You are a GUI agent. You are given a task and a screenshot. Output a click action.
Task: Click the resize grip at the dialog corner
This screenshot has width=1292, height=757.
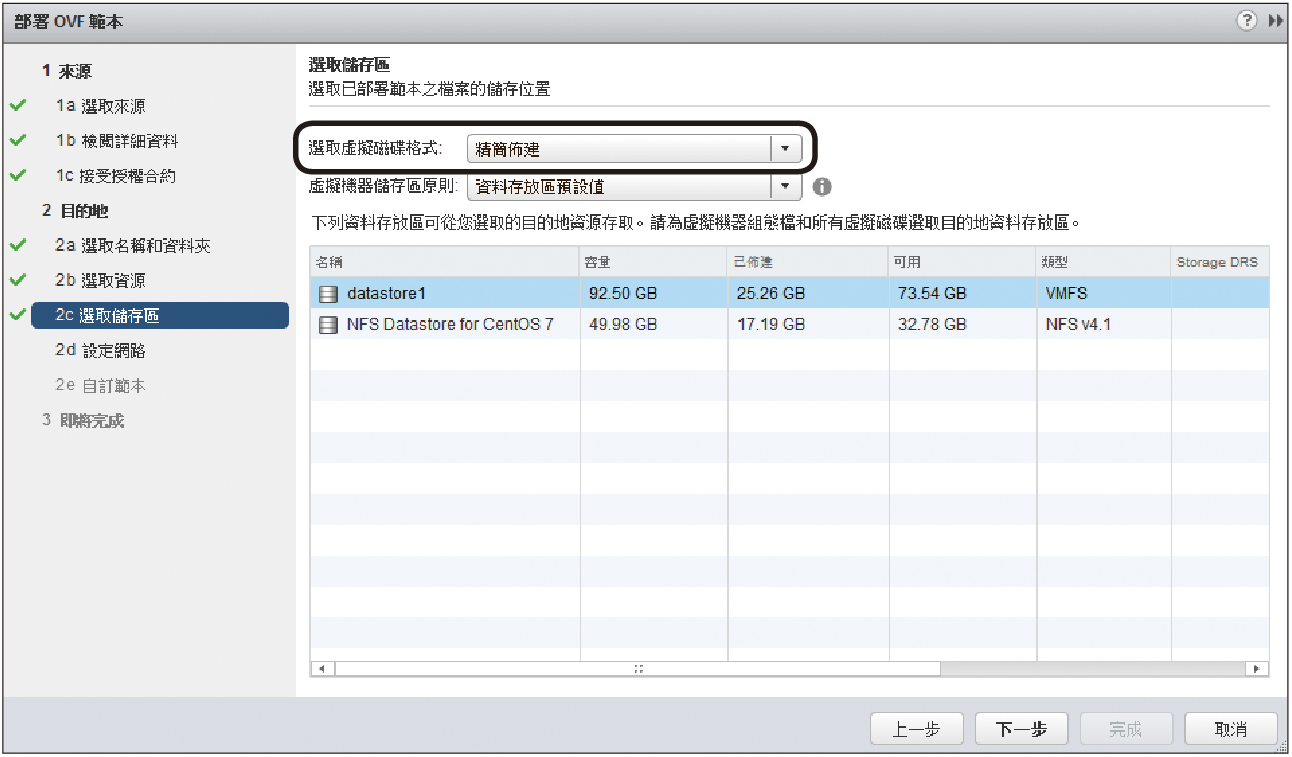click(1281, 746)
